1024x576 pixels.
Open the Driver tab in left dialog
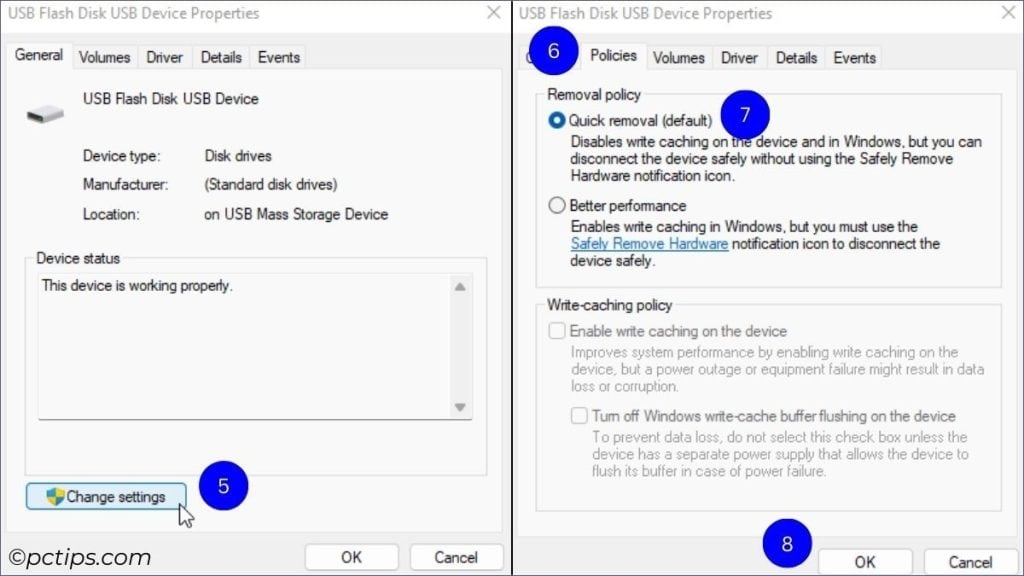[x=164, y=57]
